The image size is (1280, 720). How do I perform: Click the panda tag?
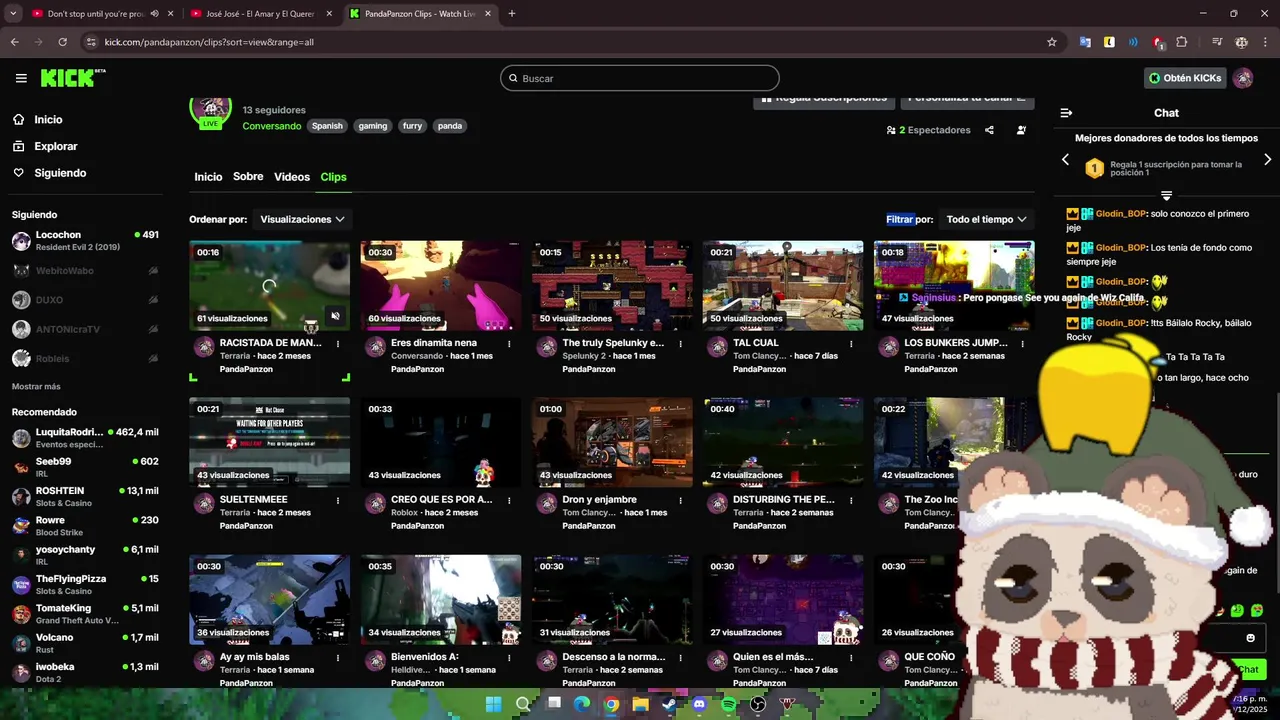(450, 126)
